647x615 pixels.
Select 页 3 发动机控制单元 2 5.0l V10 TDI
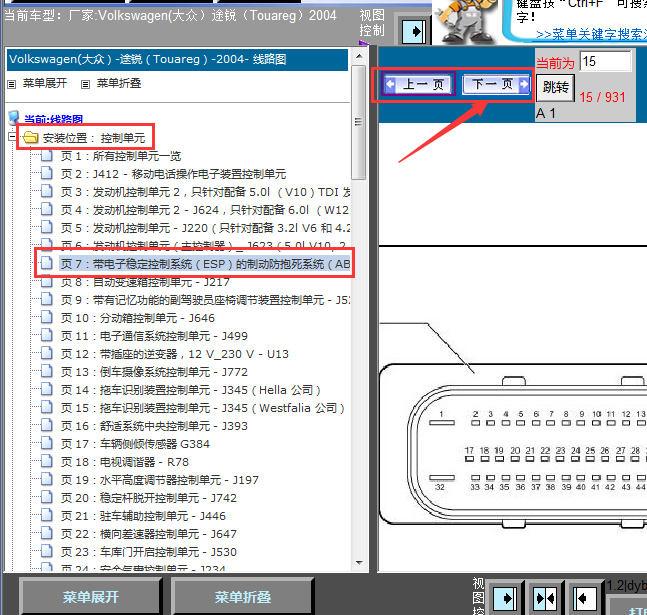205,192
